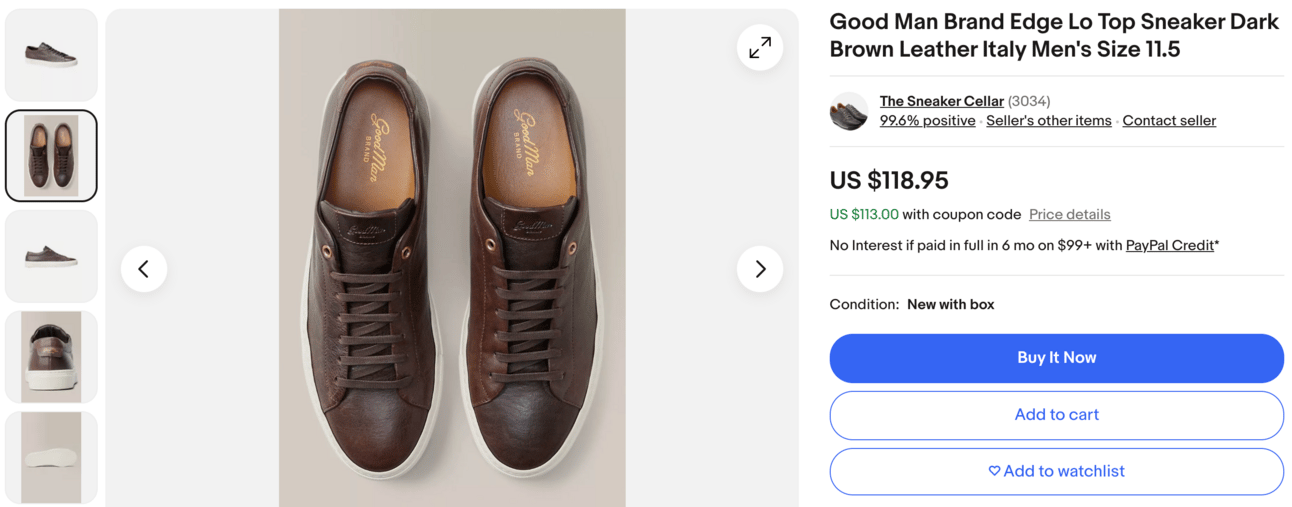Screen dimensions: 1292x507
Task: Browse Seller's other items
Action: tap(1048, 121)
